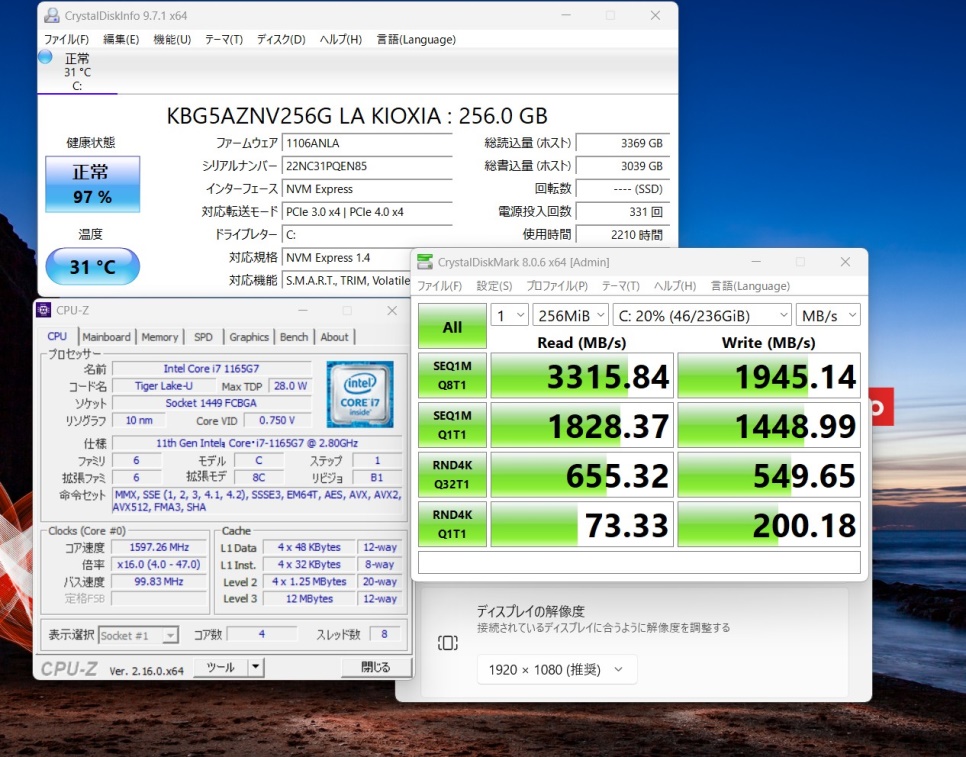This screenshot has height=757, width=966.
Task: Click the SEQ1M Q8T1 write result 1945.14
Action: coord(769,375)
